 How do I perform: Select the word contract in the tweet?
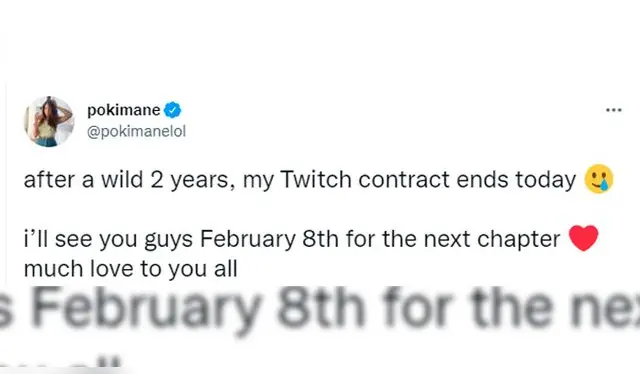click(x=404, y=180)
